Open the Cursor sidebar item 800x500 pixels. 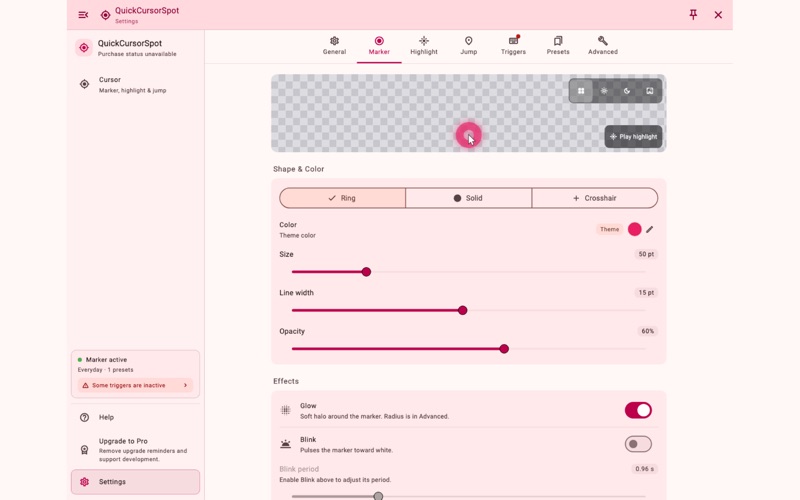[135, 85]
